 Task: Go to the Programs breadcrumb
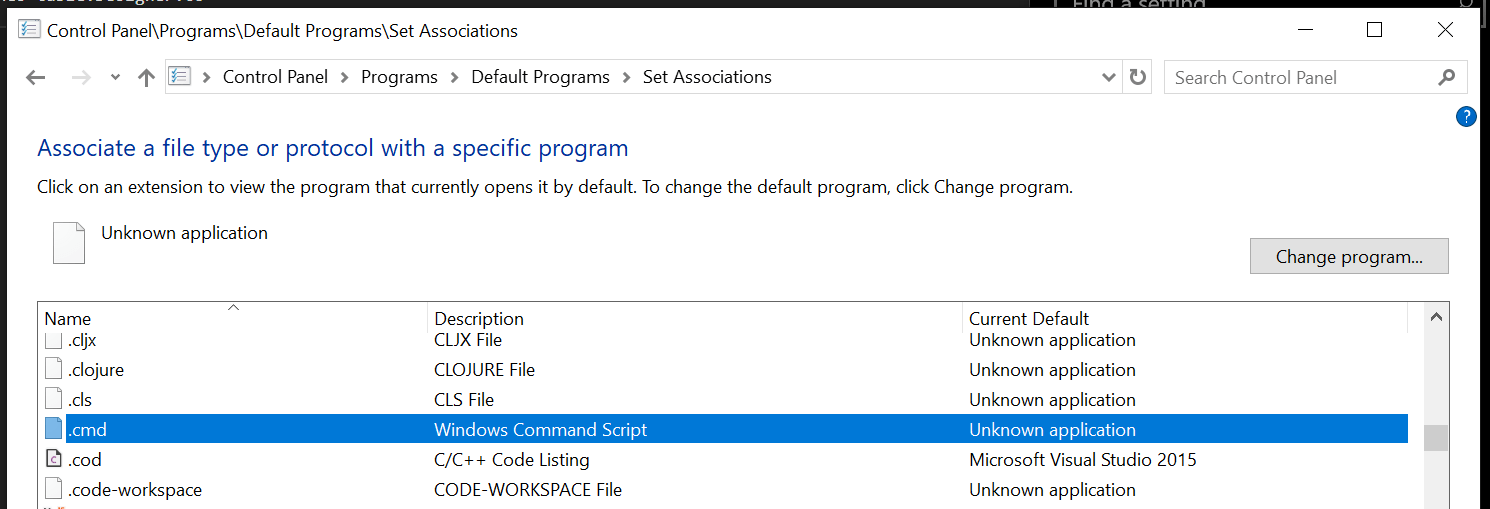coord(399,77)
